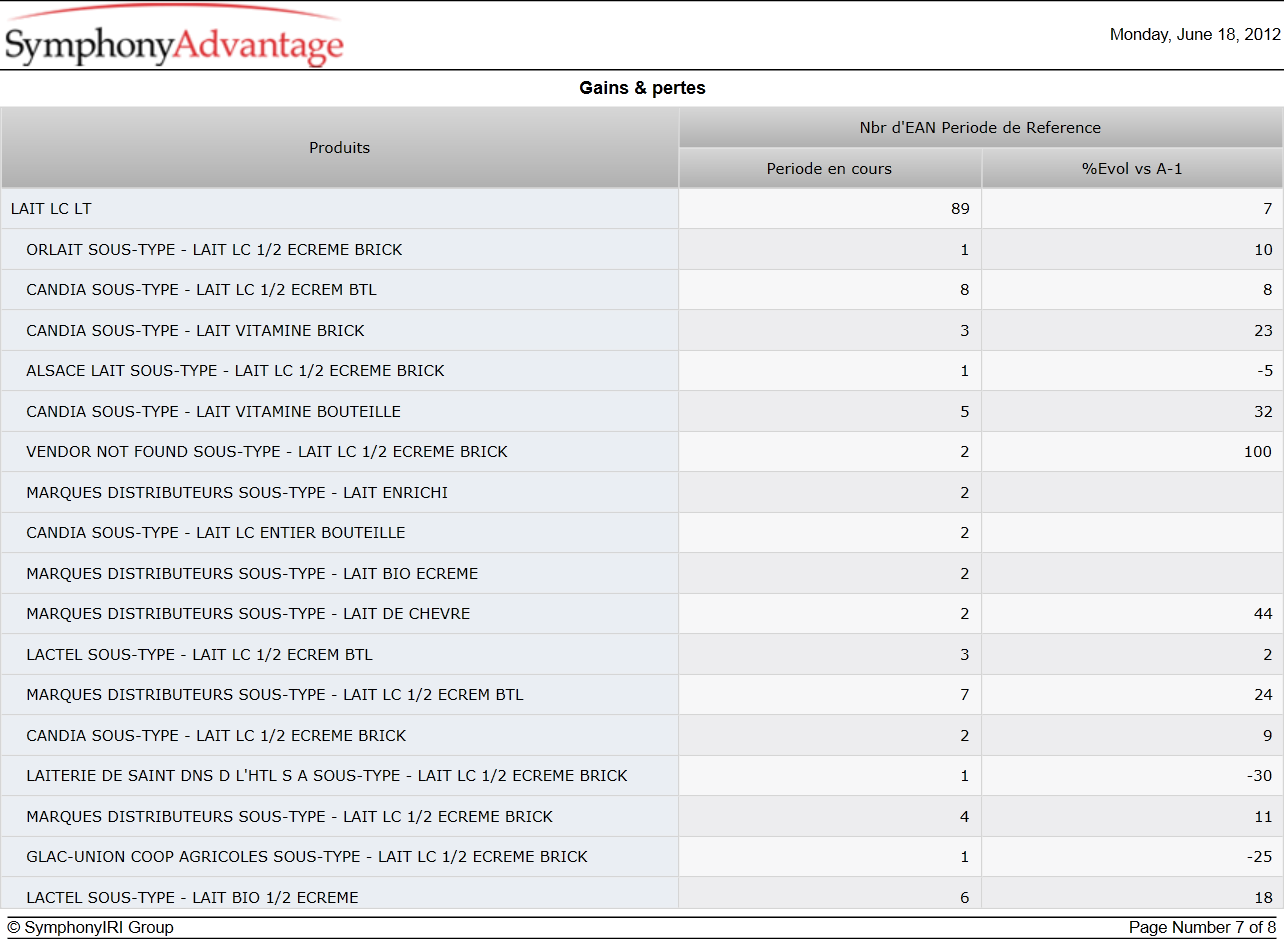Click the %Evol value -25 for GLAC-UNION

tap(1260, 857)
